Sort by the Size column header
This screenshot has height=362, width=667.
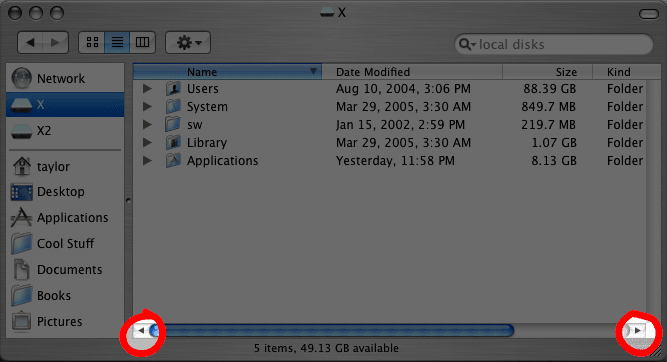pos(547,72)
